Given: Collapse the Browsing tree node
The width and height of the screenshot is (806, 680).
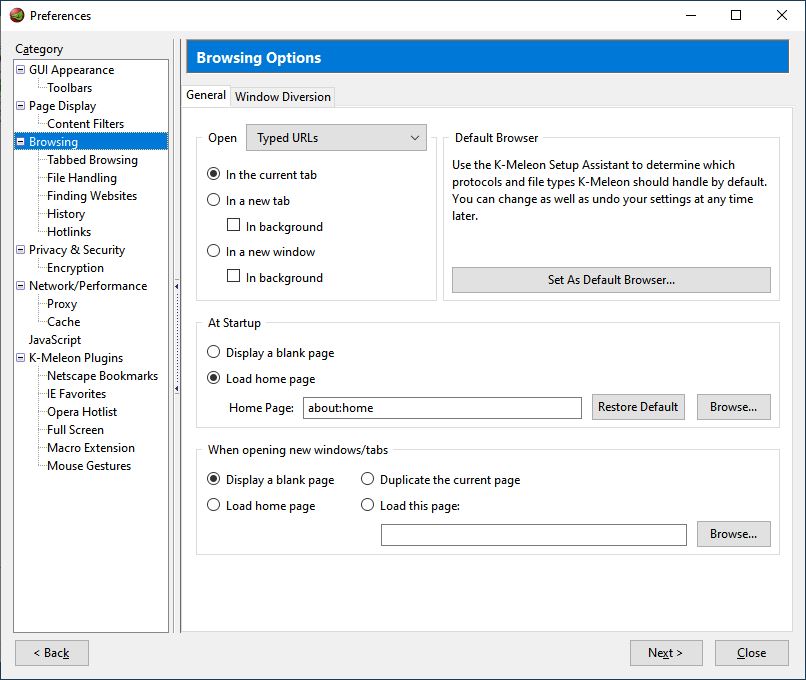Looking at the screenshot, I should click(x=21, y=141).
